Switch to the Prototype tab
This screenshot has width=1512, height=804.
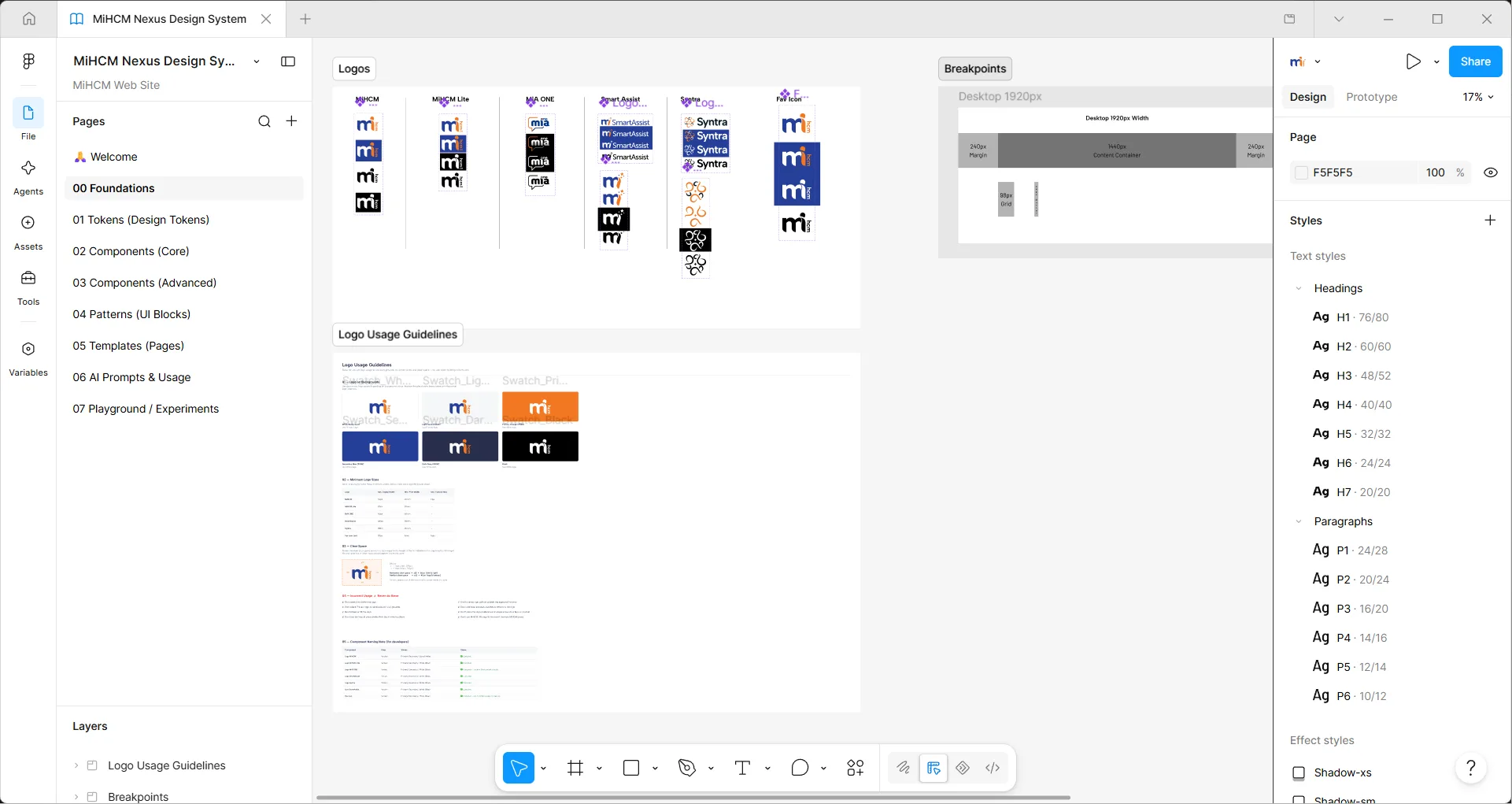(x=1371, y=97)
